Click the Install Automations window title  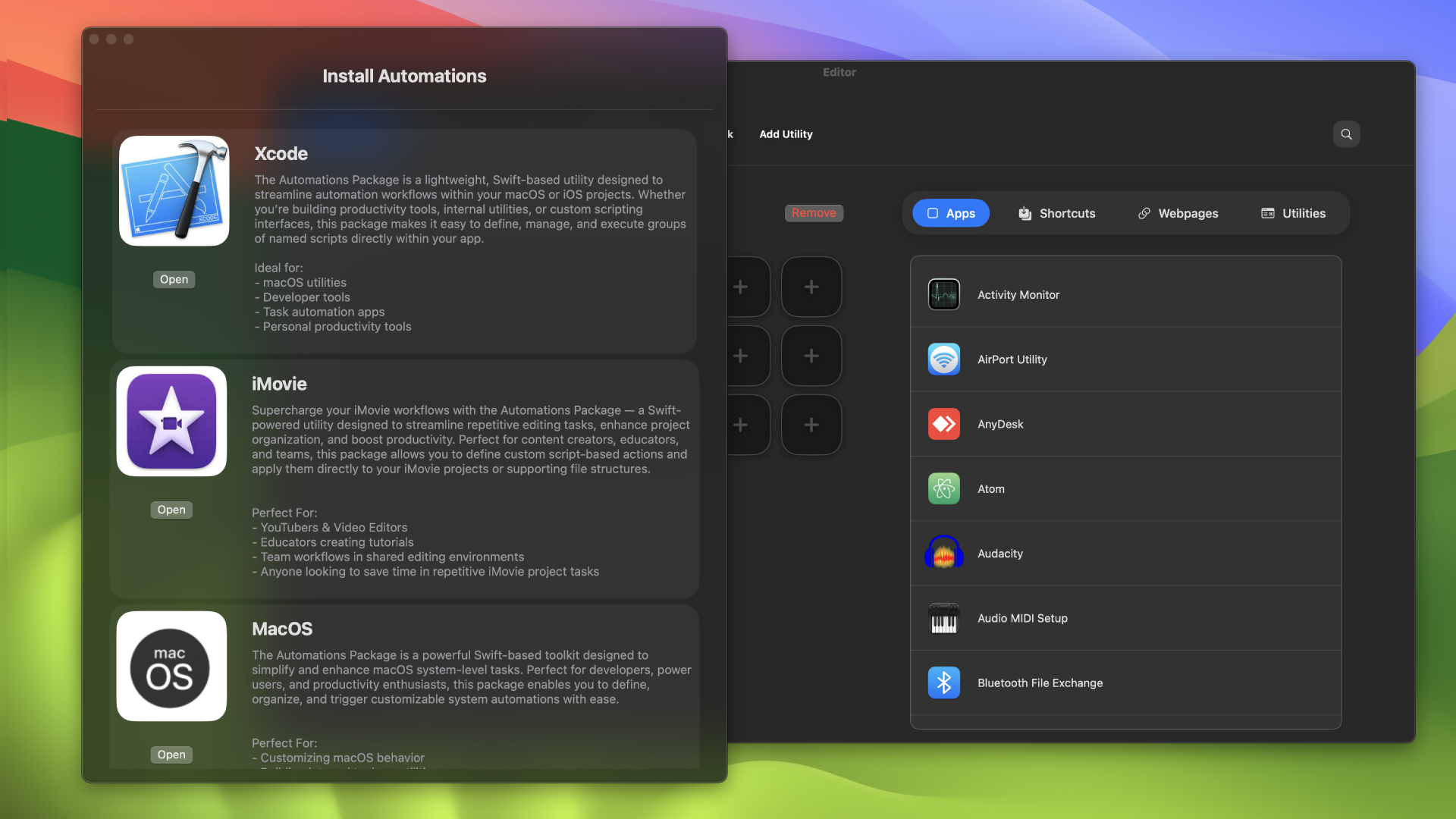(x=404, y=76)
